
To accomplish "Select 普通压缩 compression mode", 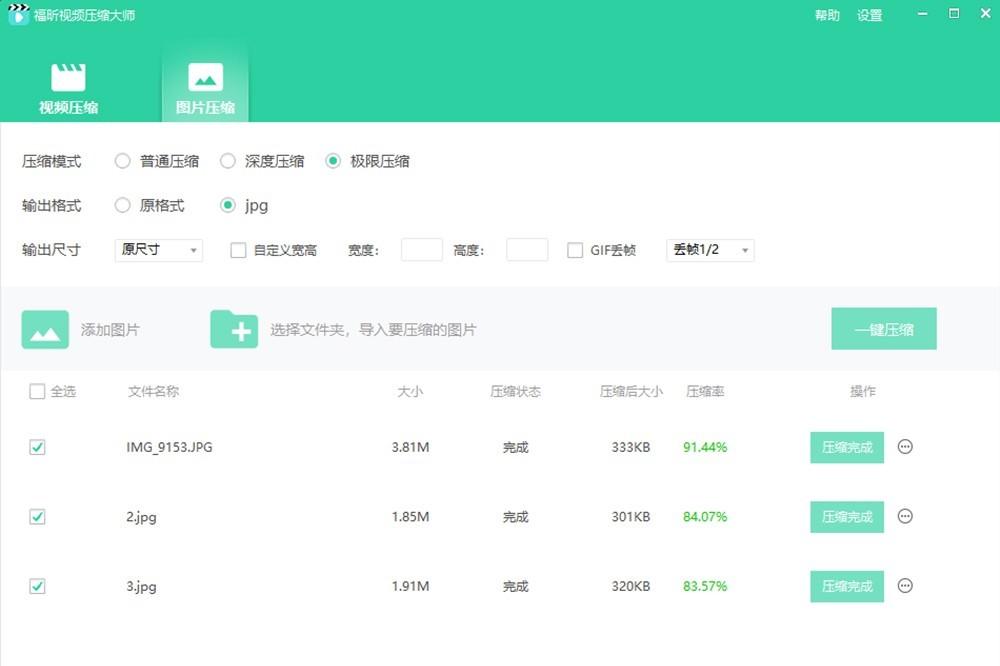I will point(123,161).
